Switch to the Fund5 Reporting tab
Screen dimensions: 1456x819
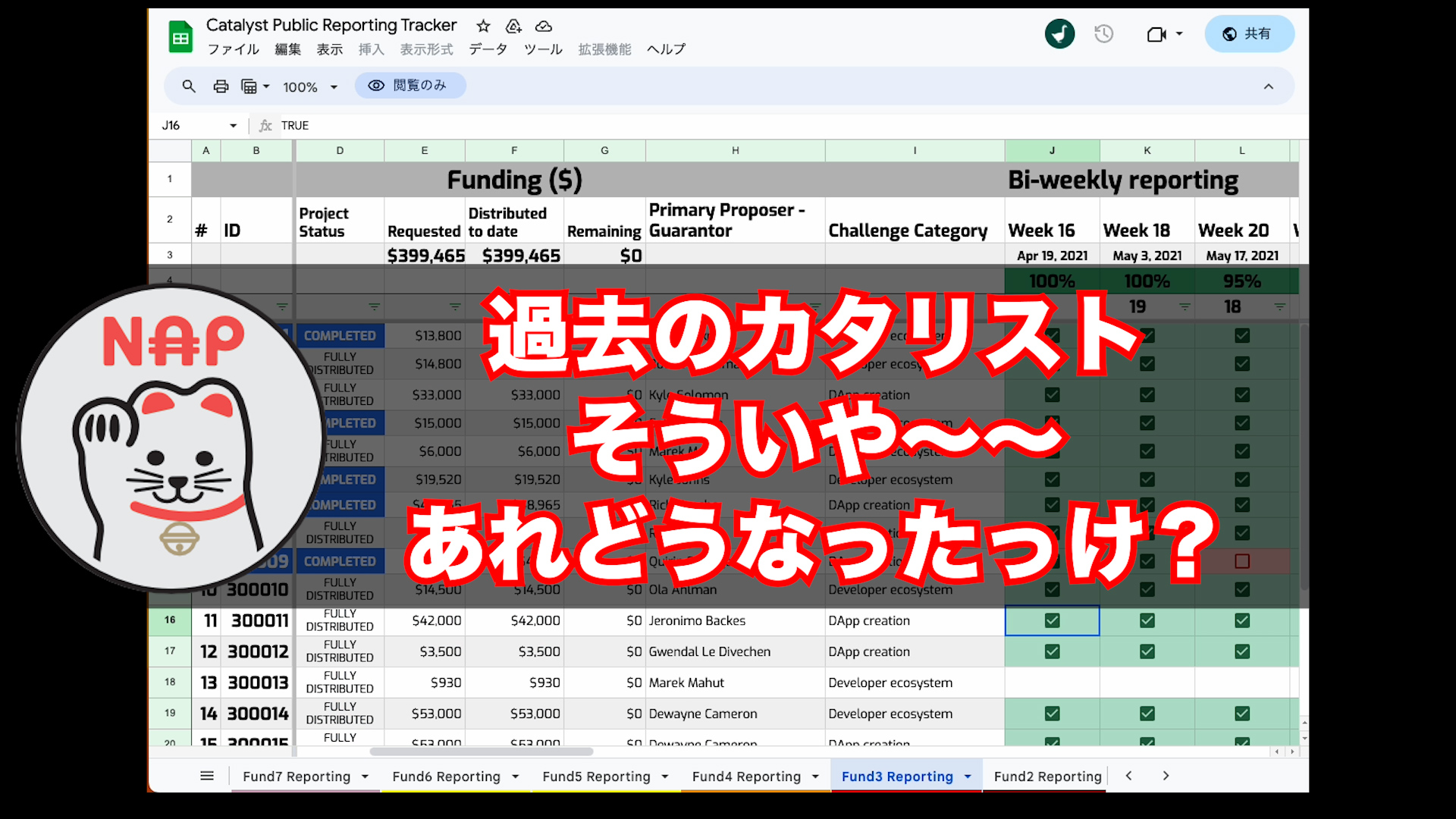click(x=596, y=777)
